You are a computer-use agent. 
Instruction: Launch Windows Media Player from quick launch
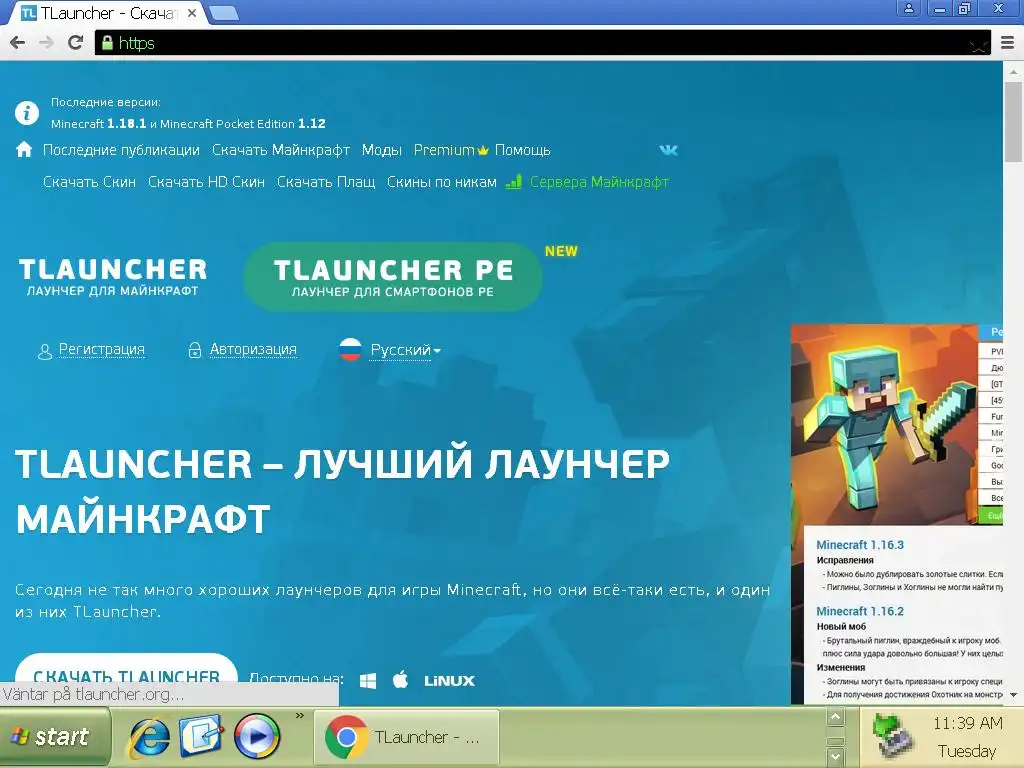(x=257, y=736)
